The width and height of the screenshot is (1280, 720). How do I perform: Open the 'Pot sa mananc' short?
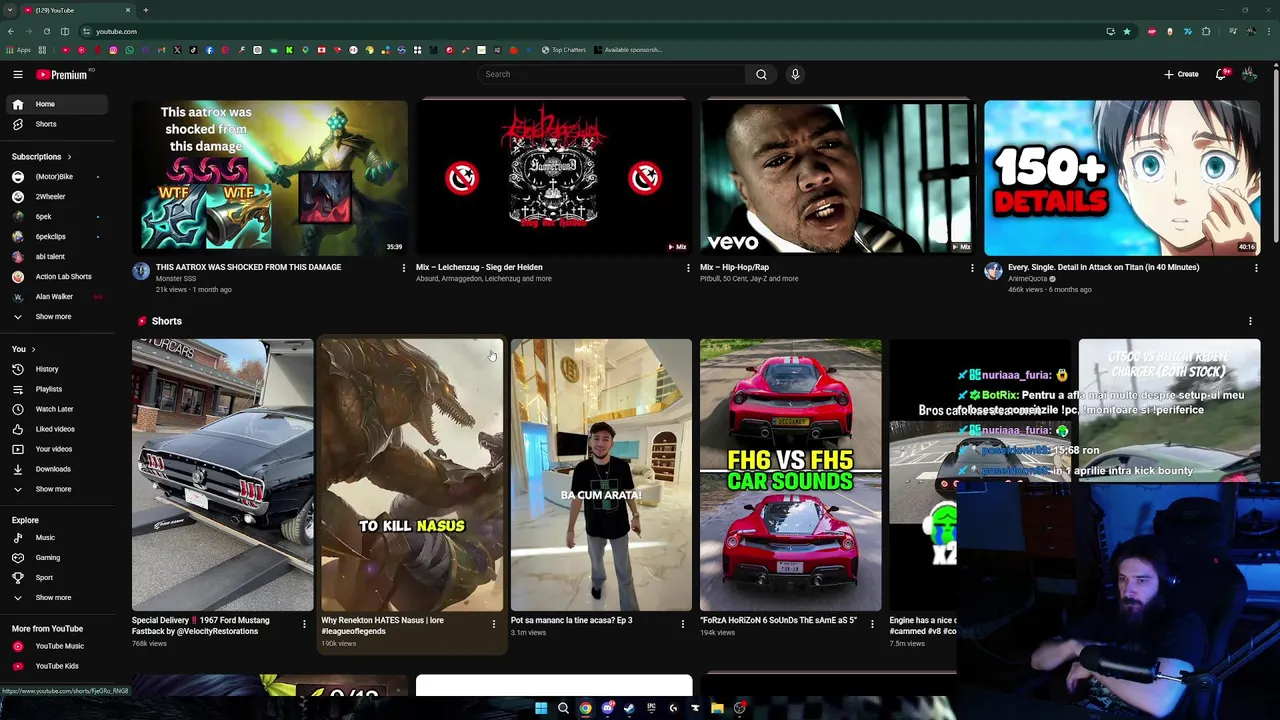(601, 475)
